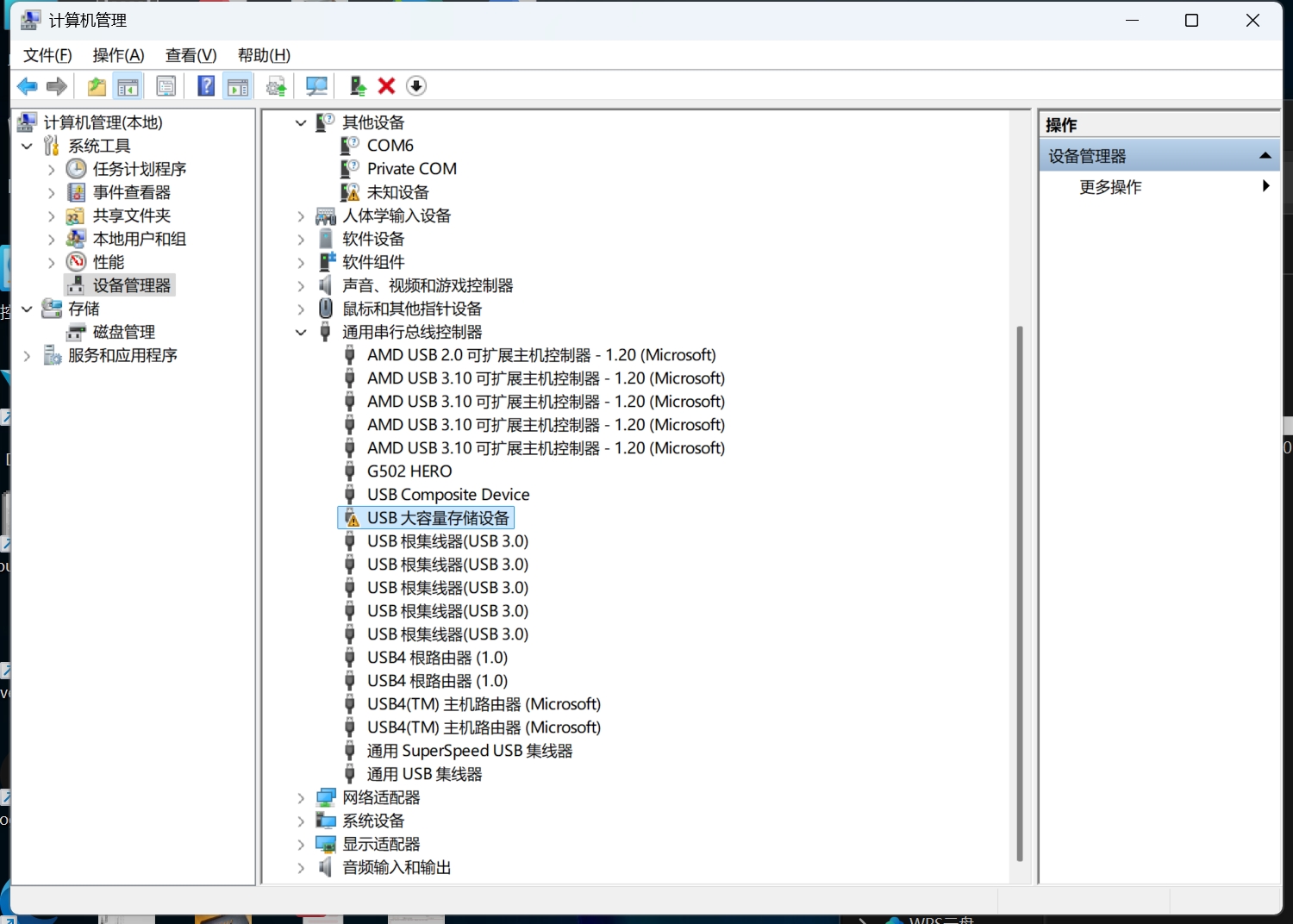Expand the 共享文件夹 node

(x=51, y=215)
